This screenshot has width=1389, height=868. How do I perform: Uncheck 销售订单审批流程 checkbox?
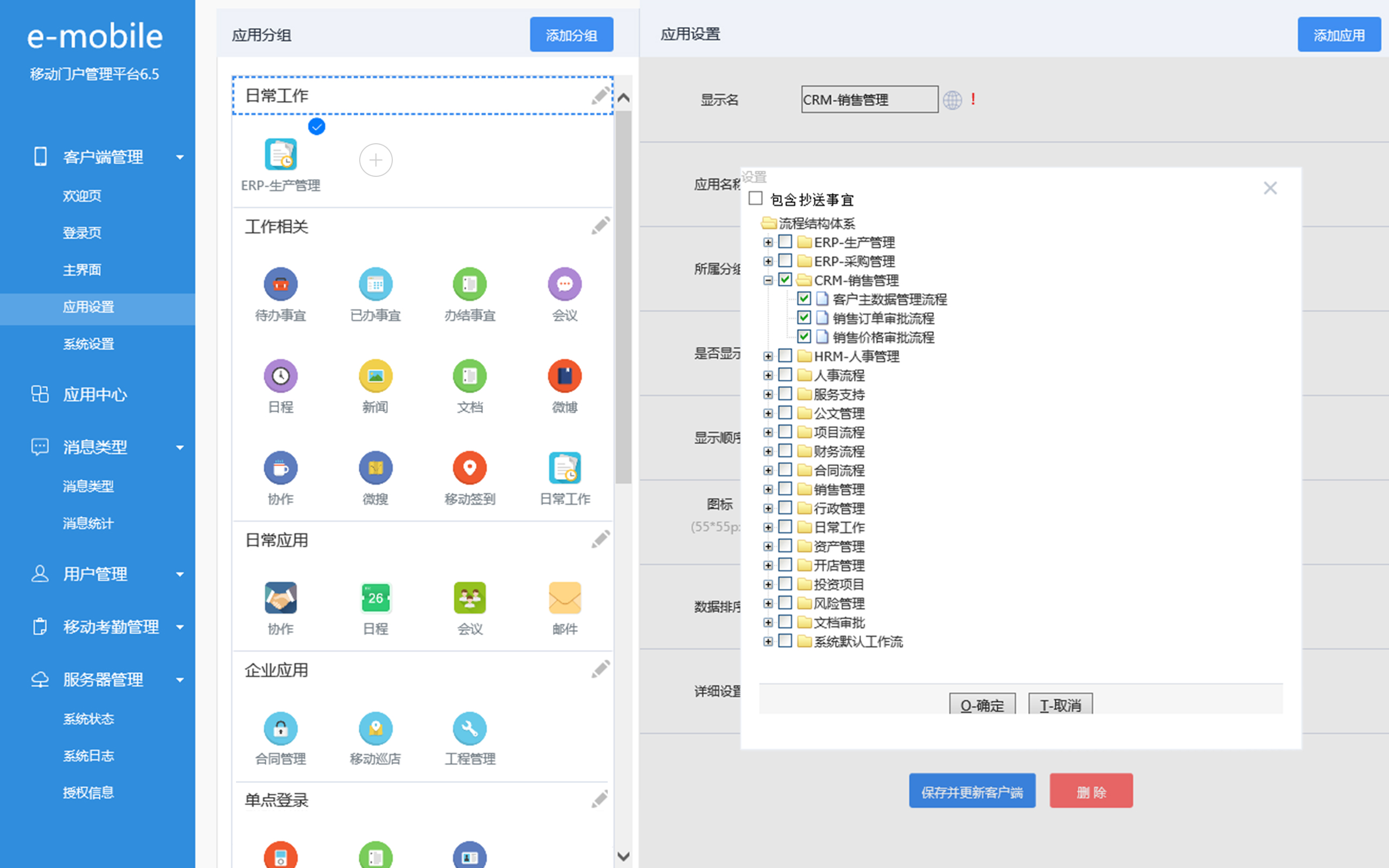(x=804, y=317)
